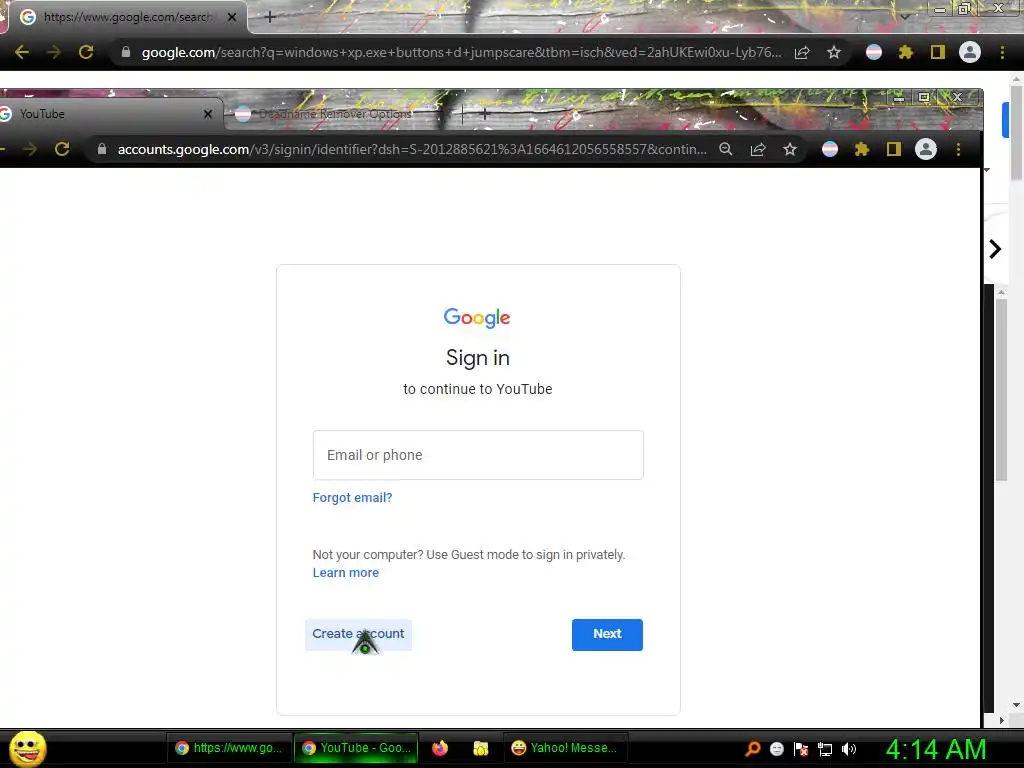Open Chrome menu dots in accounts.google.com window
The image size is (1024, 768).
pos(959,149)
